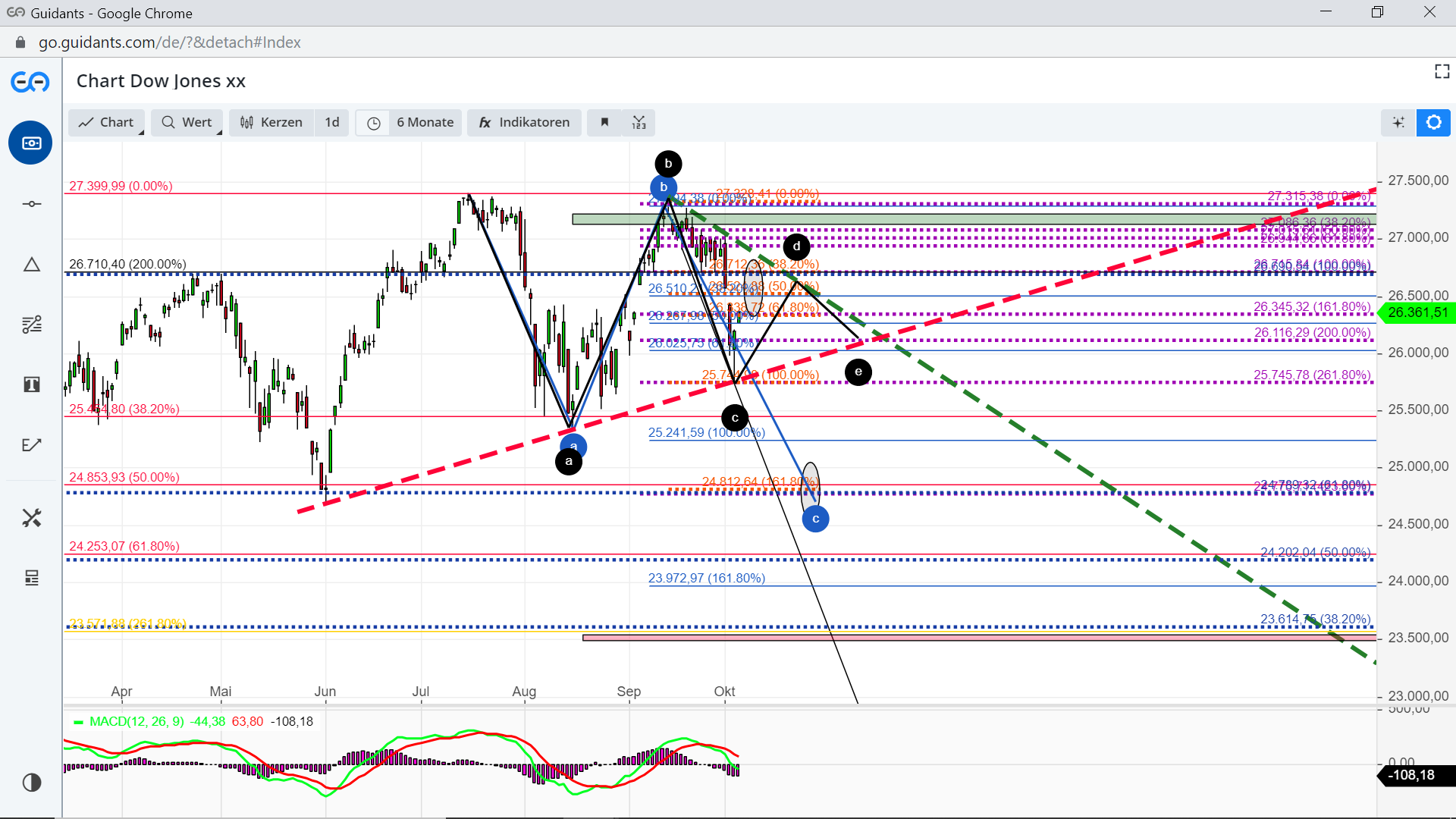Viewport: 1456px width, 819px height.
Task: Click the 26.710,40 (200.00%) level label
Action: click(127, 264)
